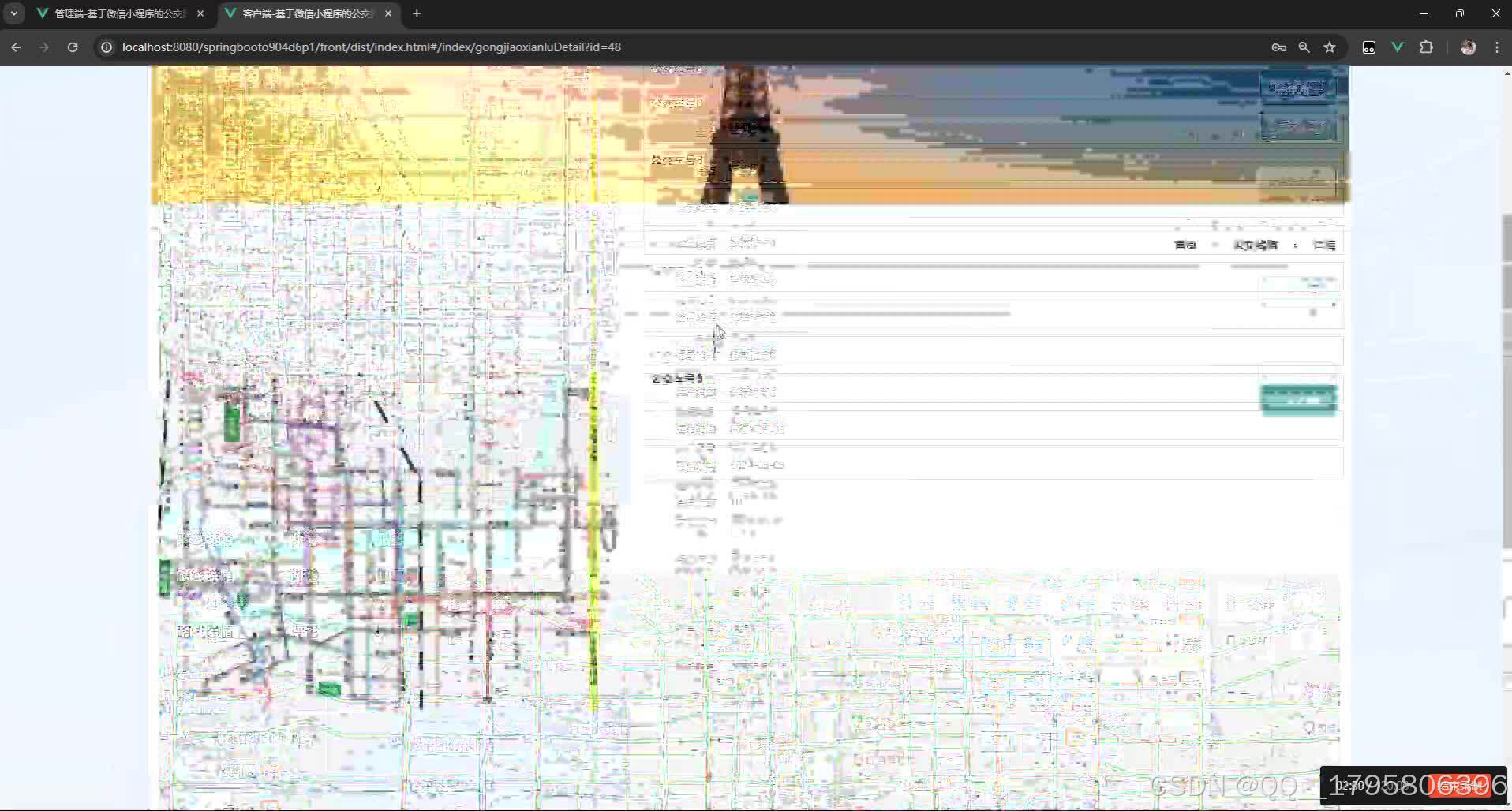This screenshot has height=811, width=1512.
Task: Open the saved passwords key icon
Action: pyautogui.click(x=1279, y=47)
